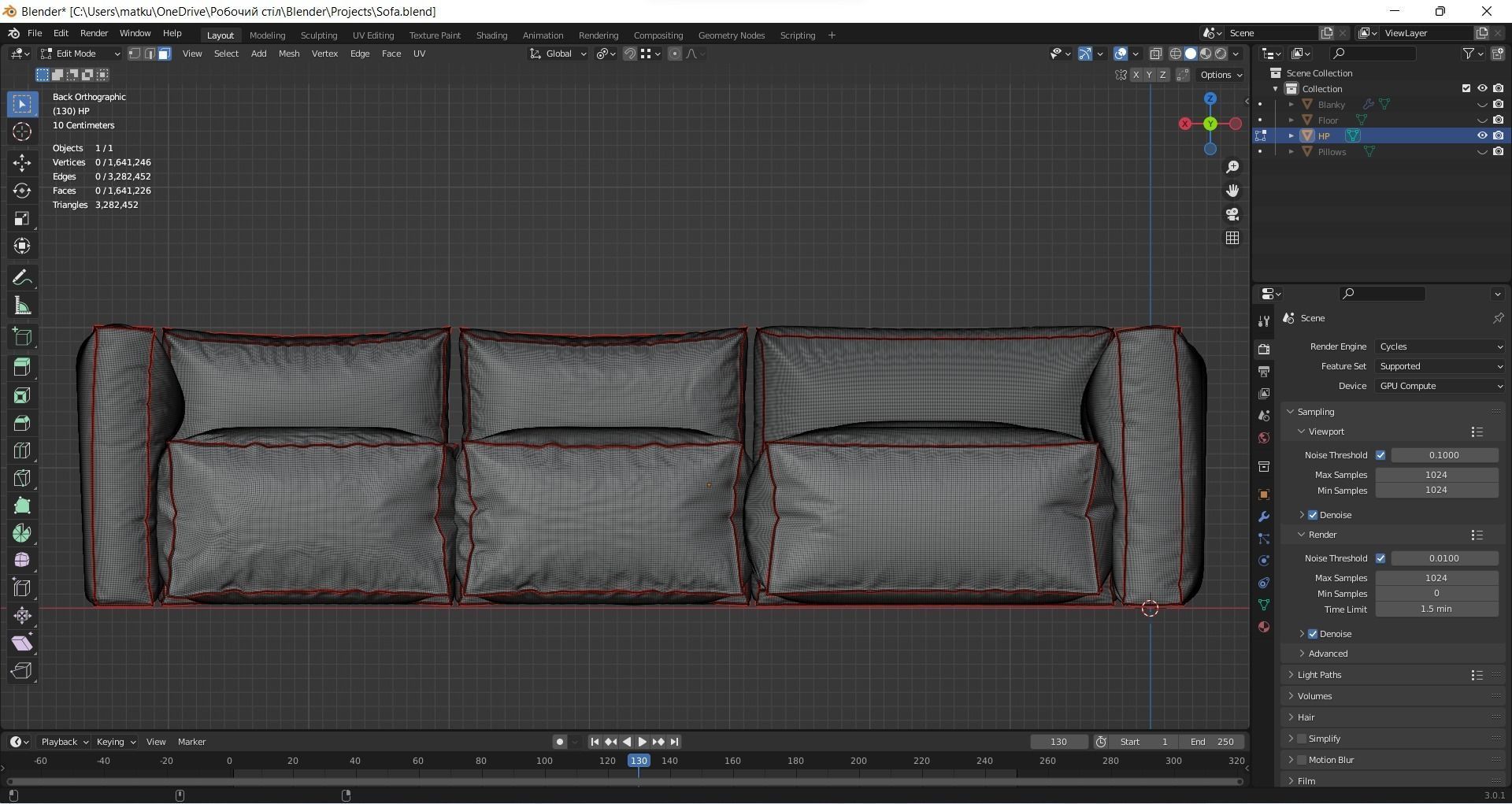This screenshot has height=804, width=1512.
Task: Click the pan view hand icon
Action: point(1232,191)
